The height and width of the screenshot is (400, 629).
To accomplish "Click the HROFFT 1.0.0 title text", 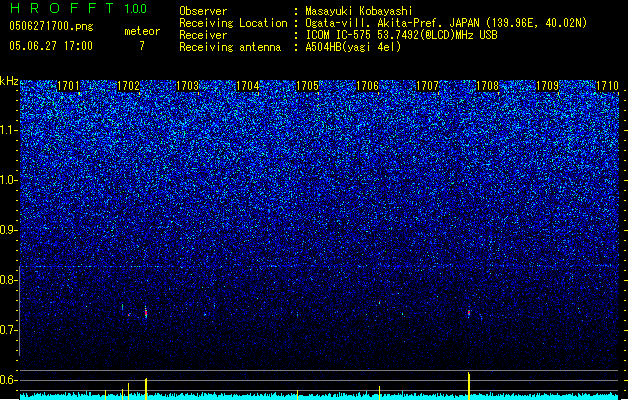I will [x=79, y=8].
